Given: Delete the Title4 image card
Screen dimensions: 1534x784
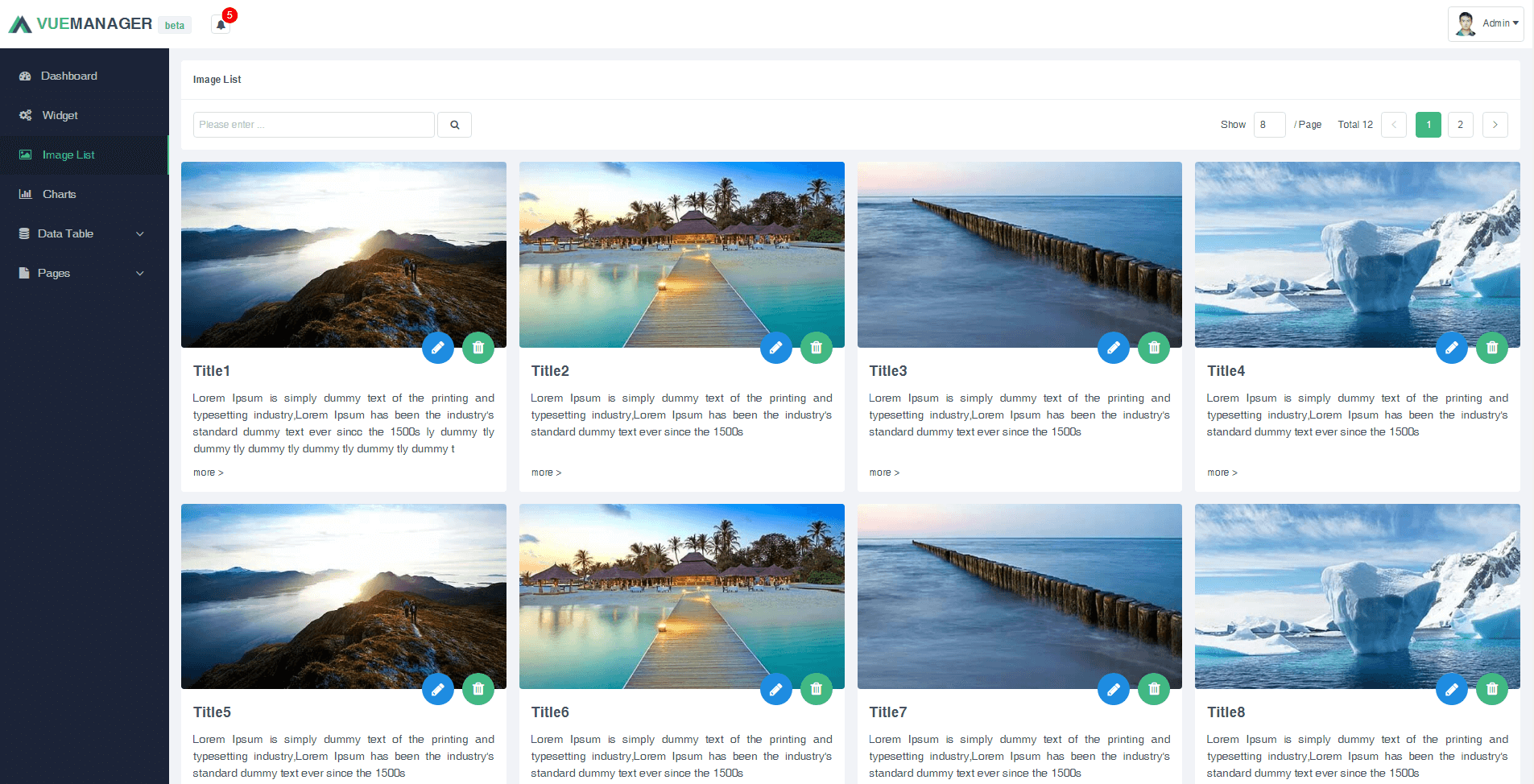Looking at the screenshot, I should tap(1492, 348).
